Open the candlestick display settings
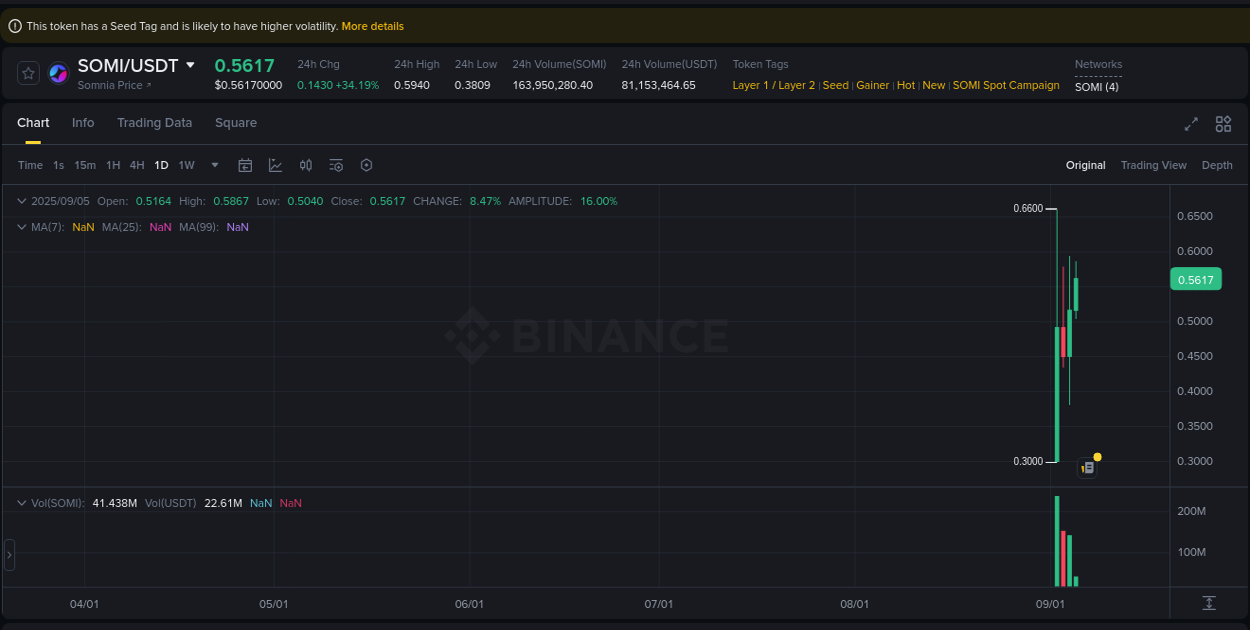1250x630 pixels. click(306, 165)
